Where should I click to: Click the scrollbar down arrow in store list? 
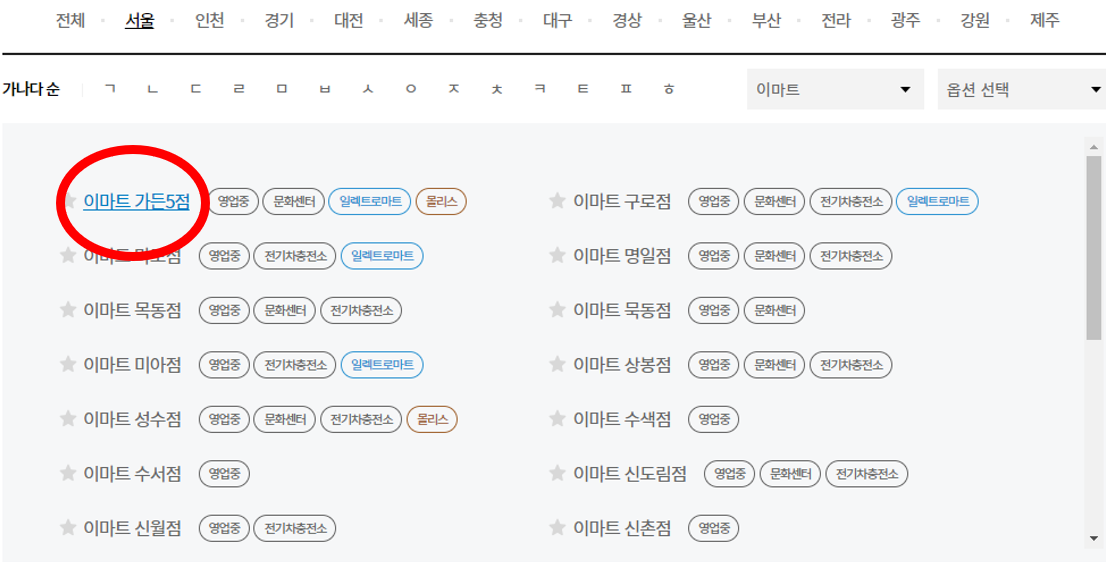pyautogui.click(x=1093, y=539)
